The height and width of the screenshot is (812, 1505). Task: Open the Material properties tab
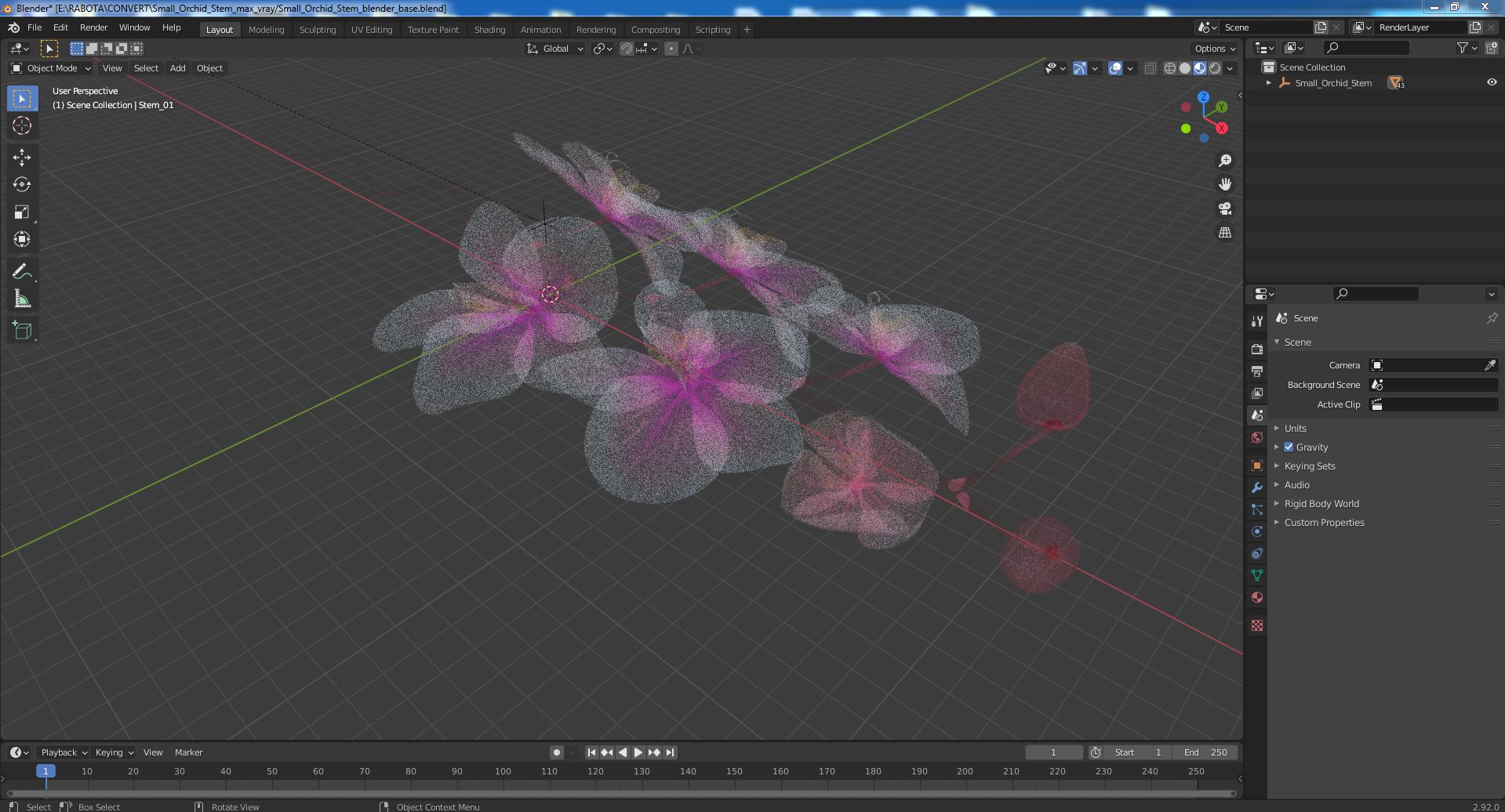pyautogui.click(x=1257, y=597)
